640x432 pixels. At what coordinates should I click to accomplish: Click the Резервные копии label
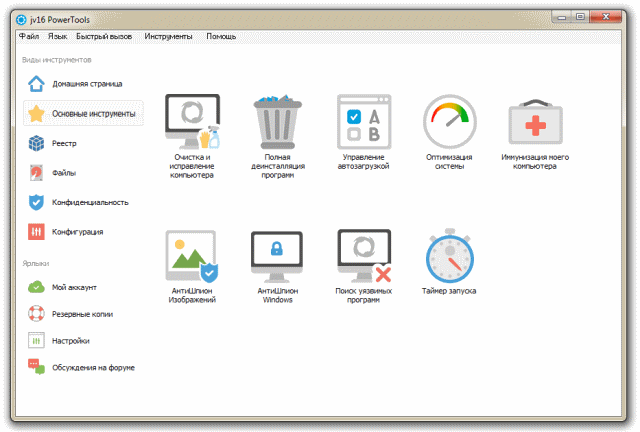(82, 314)
